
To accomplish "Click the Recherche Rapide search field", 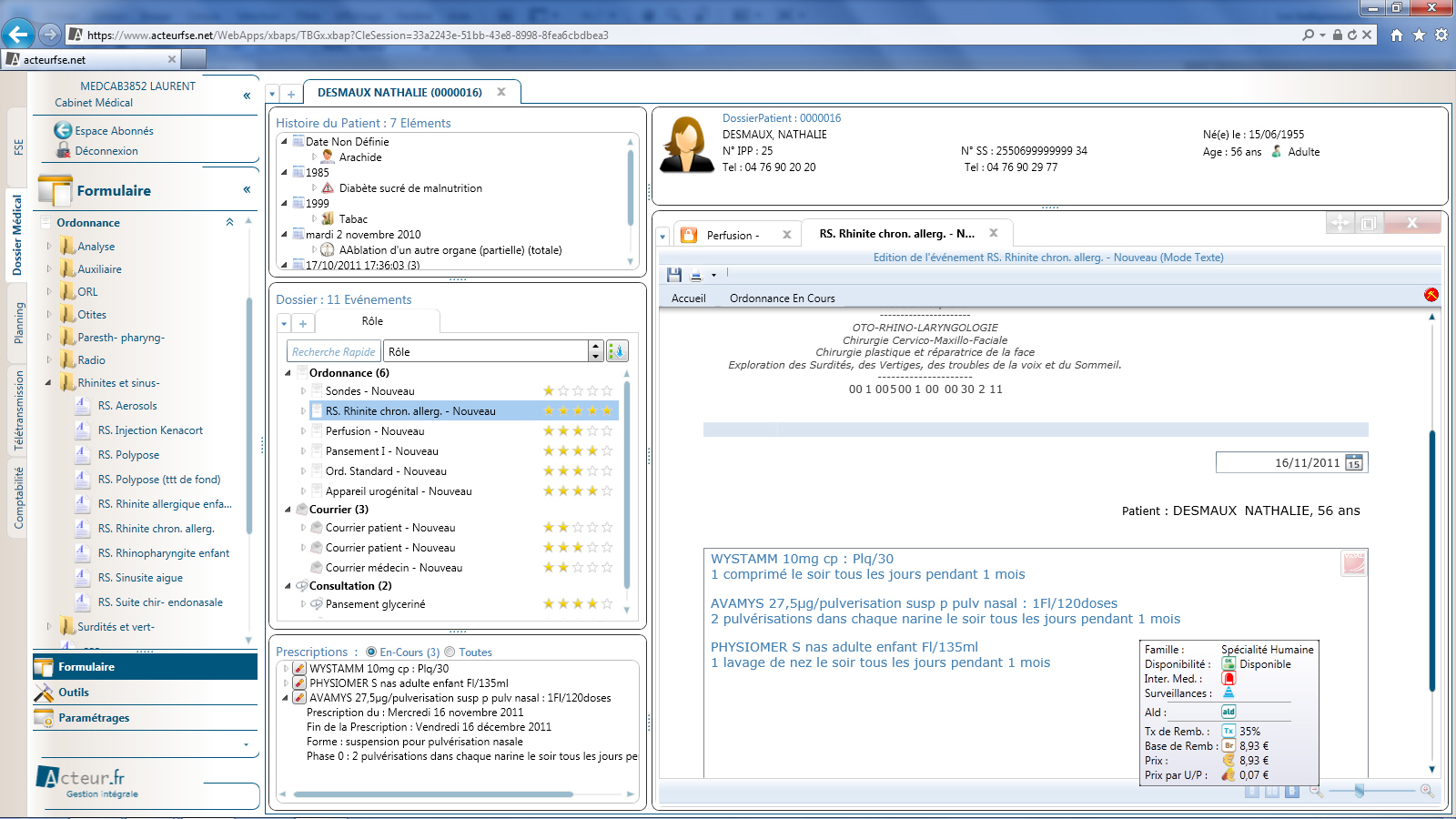I will [x=334, y=352].
